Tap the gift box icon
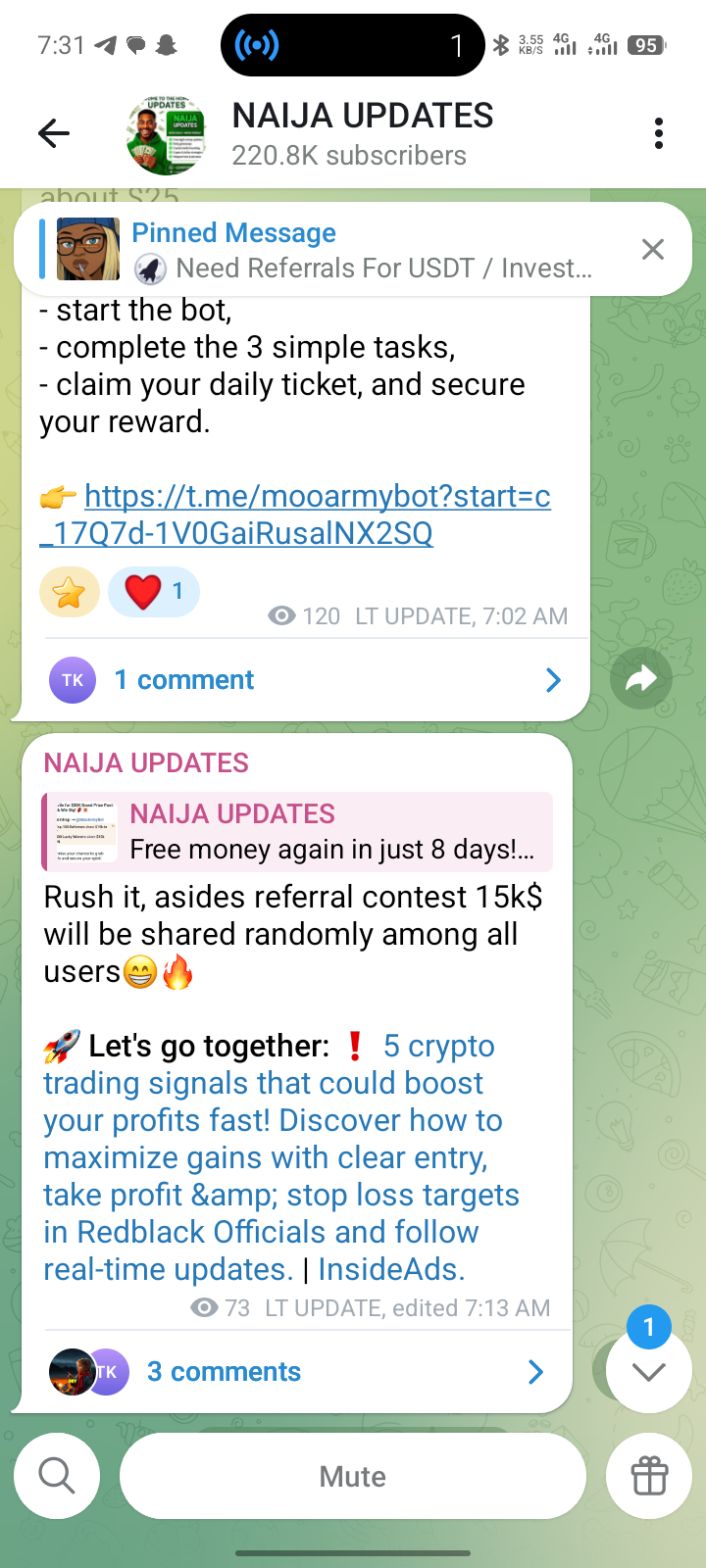706x1568 pixels. pos(649,1476)
